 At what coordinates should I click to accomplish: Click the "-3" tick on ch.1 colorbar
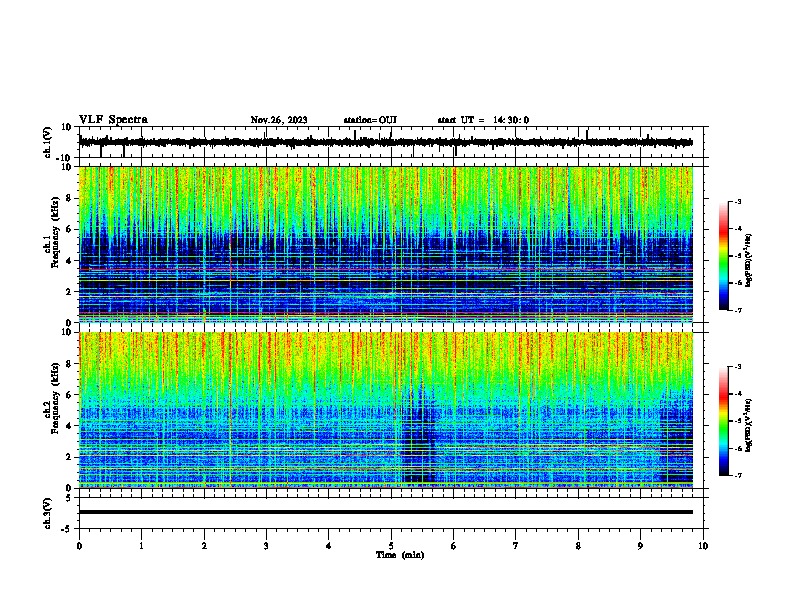[x=737, y=201]
